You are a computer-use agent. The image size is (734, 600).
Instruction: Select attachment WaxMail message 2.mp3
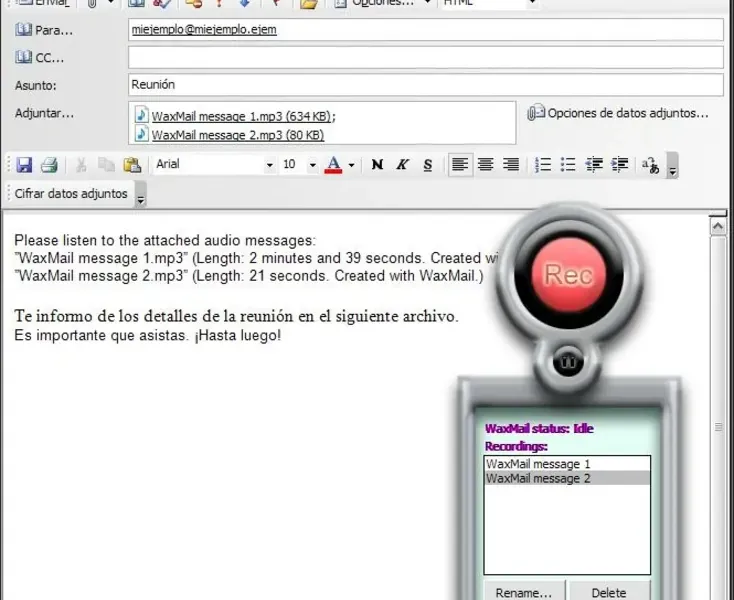click(238, 135)
